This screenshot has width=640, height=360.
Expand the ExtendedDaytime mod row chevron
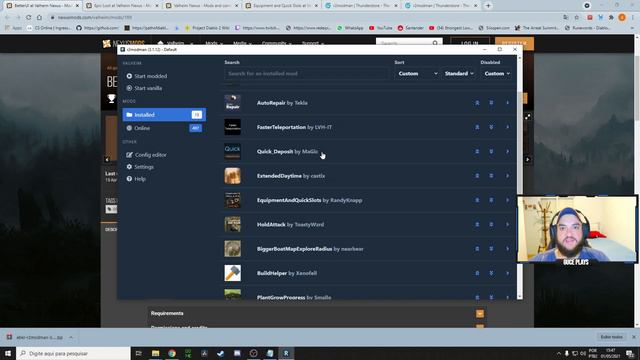tap(508, 176)
